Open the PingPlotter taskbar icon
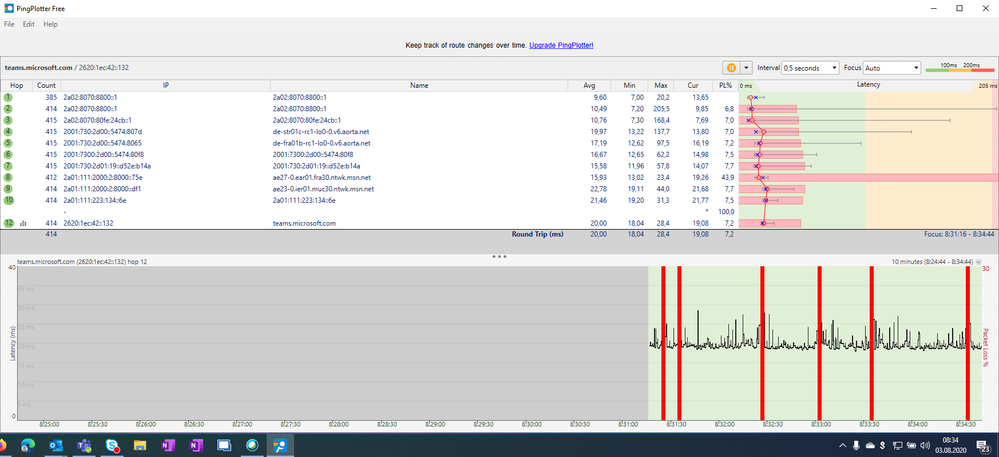 (x=280, y=445)
